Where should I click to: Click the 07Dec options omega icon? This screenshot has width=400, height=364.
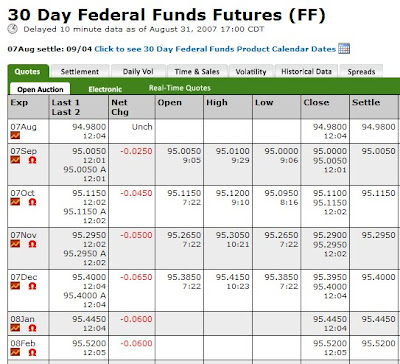[x=32, y=286]
